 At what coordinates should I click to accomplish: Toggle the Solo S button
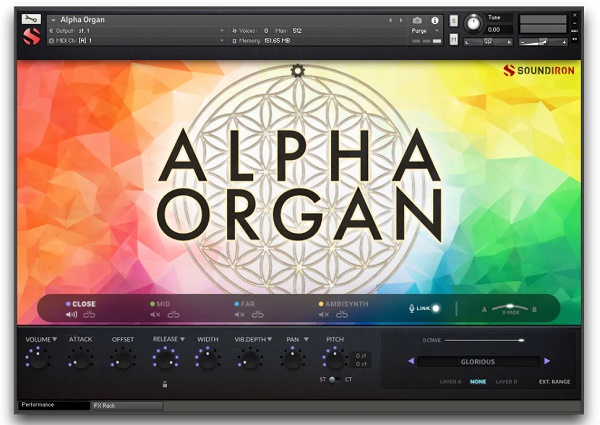[453, 21]
